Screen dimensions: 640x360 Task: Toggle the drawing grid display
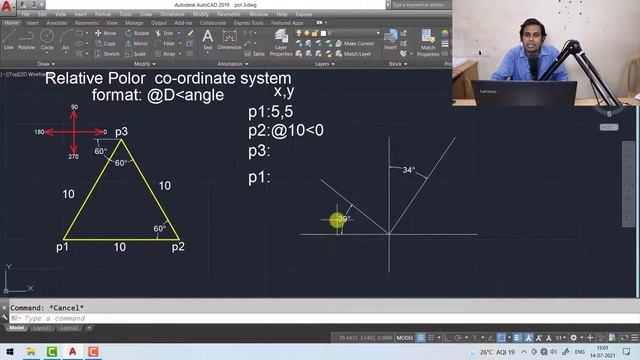click(421, 338)
